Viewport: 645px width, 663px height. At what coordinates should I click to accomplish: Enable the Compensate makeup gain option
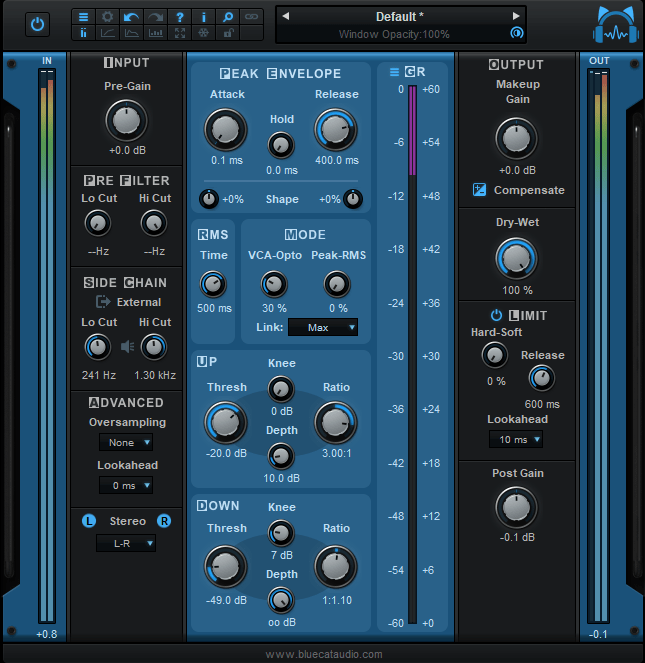tap(518, 190)
